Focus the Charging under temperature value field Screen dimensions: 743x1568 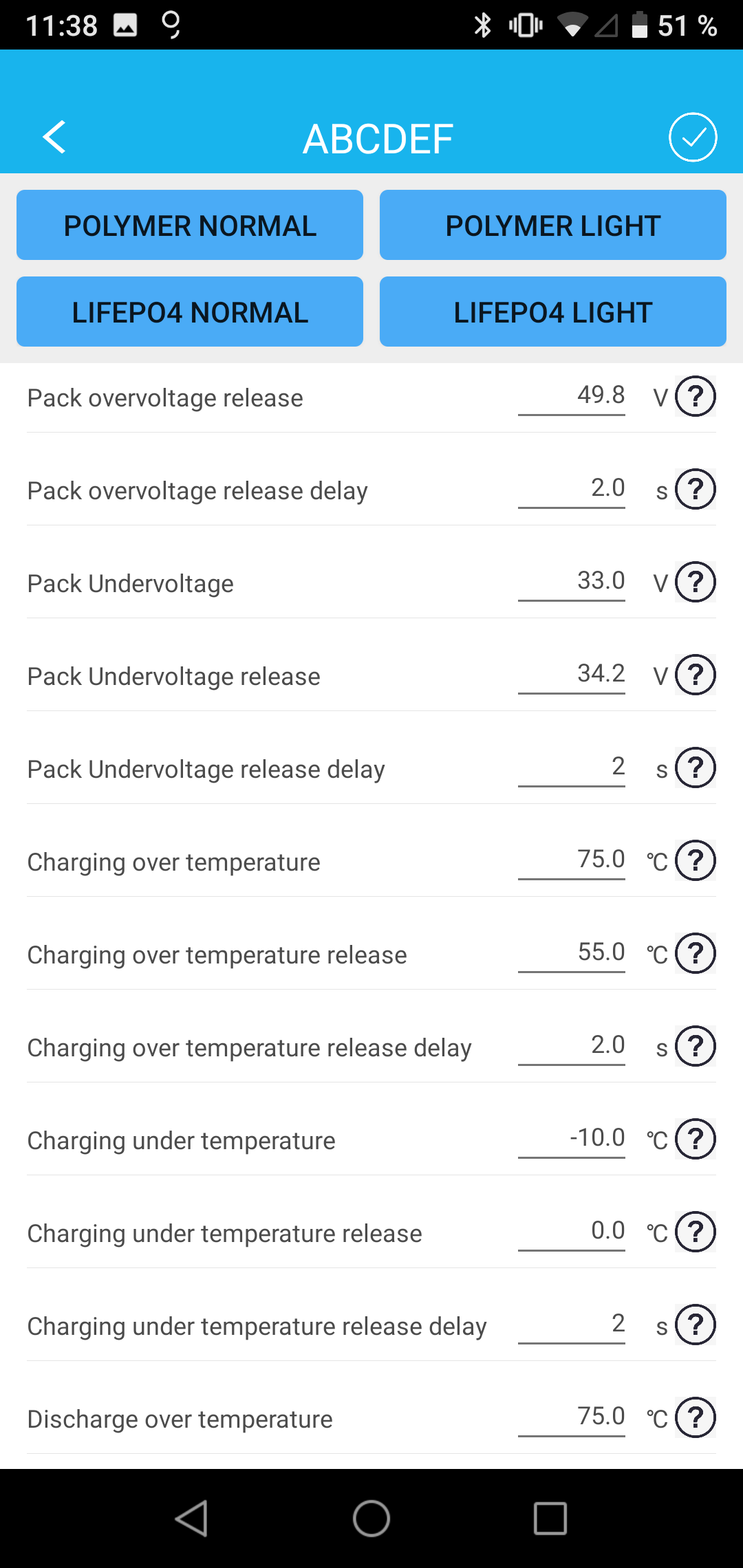[x=572, y=1139]
